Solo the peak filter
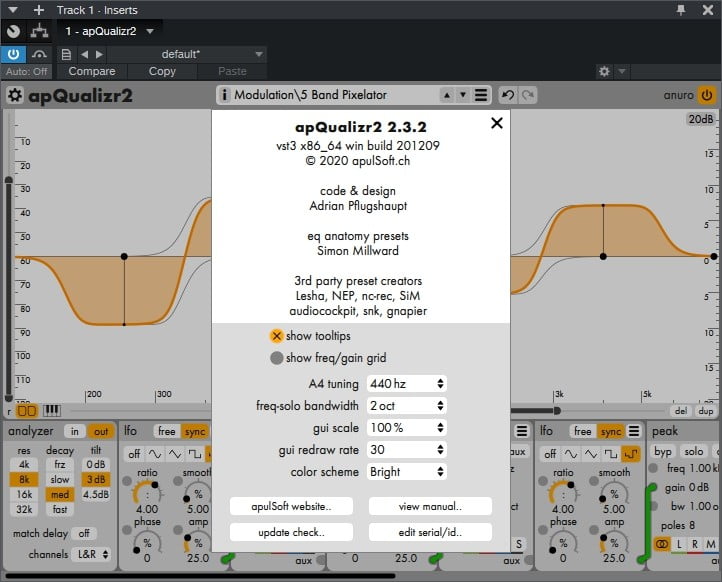This screenshot has width=722, height=582. coord(693,452)
